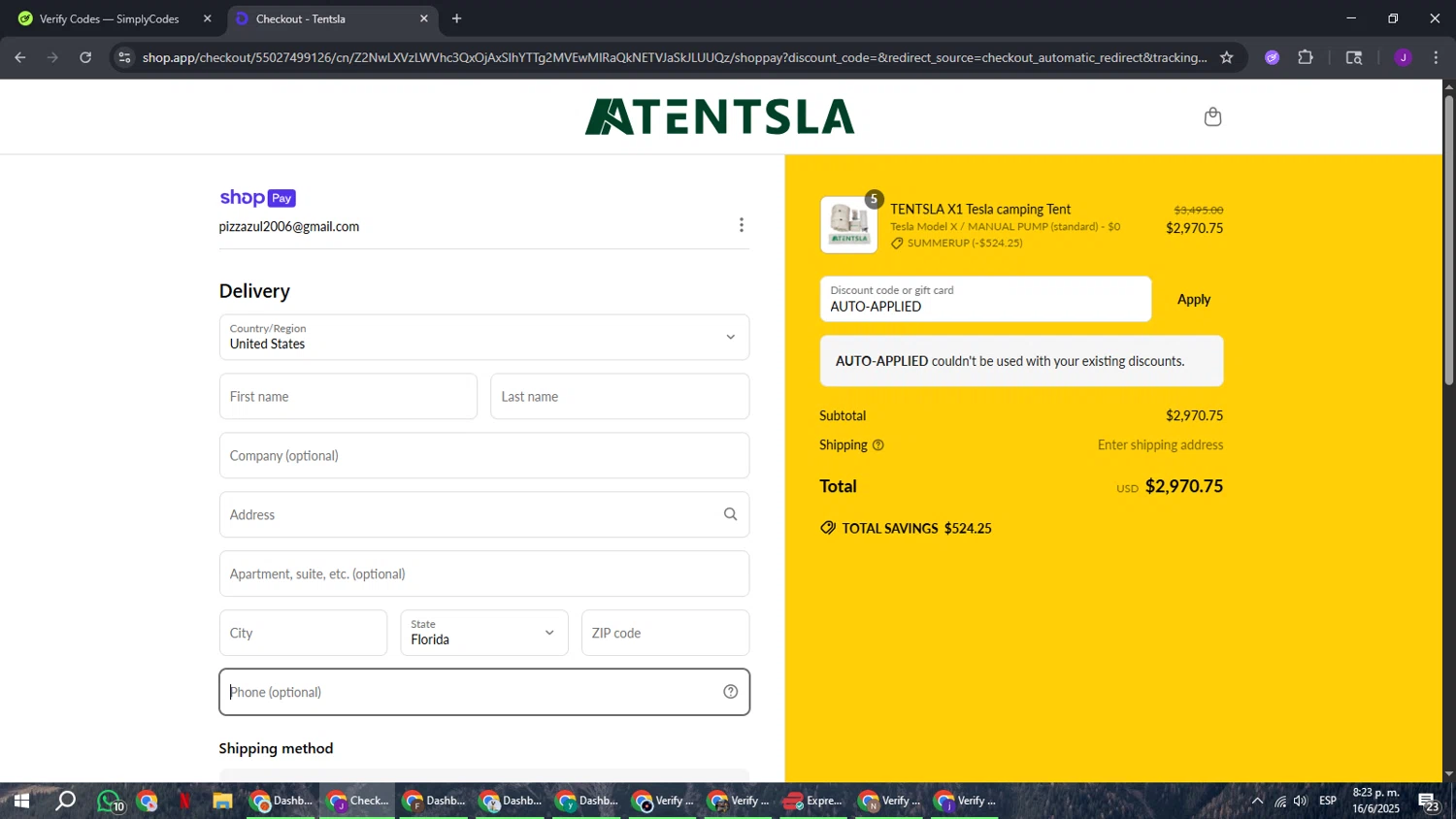Click the Tesla camping tent product thumbnail
Viewport: 1456px width, 819px height.
[x=848, y=224]
